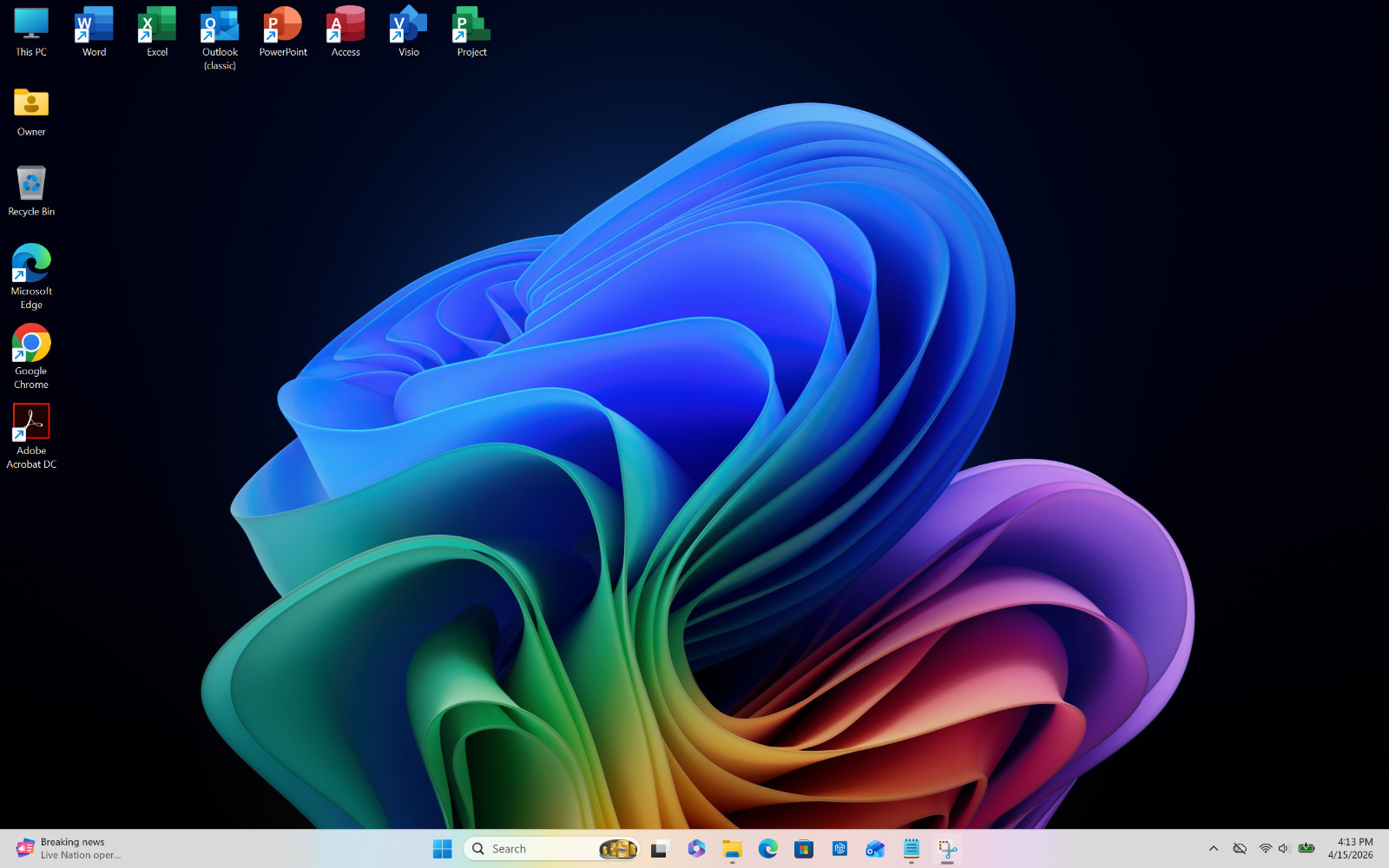Launch Microsoft Store from taskbar

pos(804,849)
